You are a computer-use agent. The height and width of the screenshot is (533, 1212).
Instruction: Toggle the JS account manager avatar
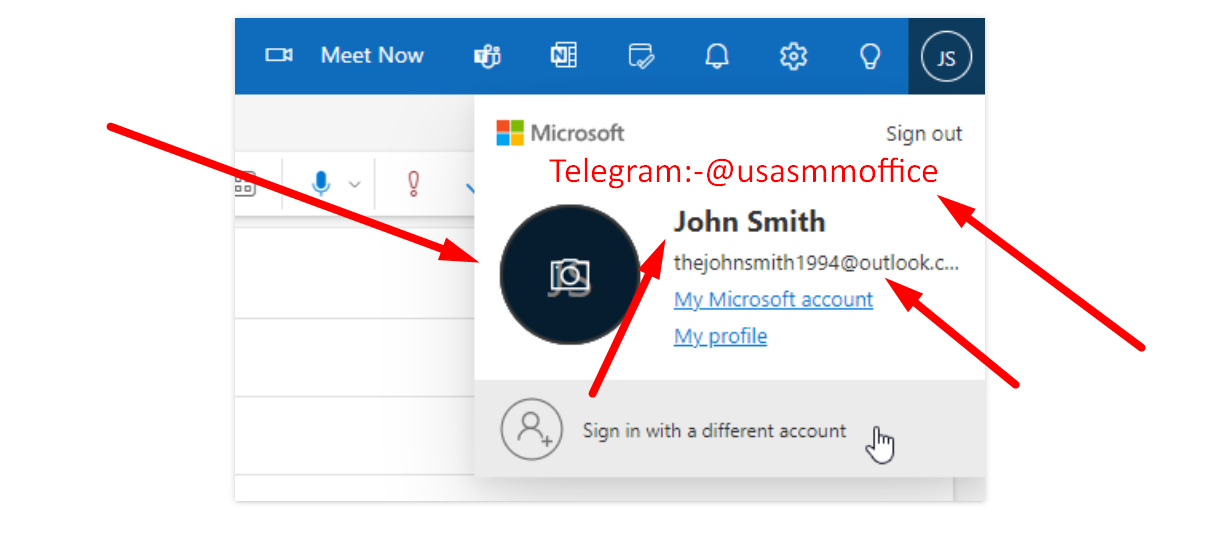[x=946, y=57]
